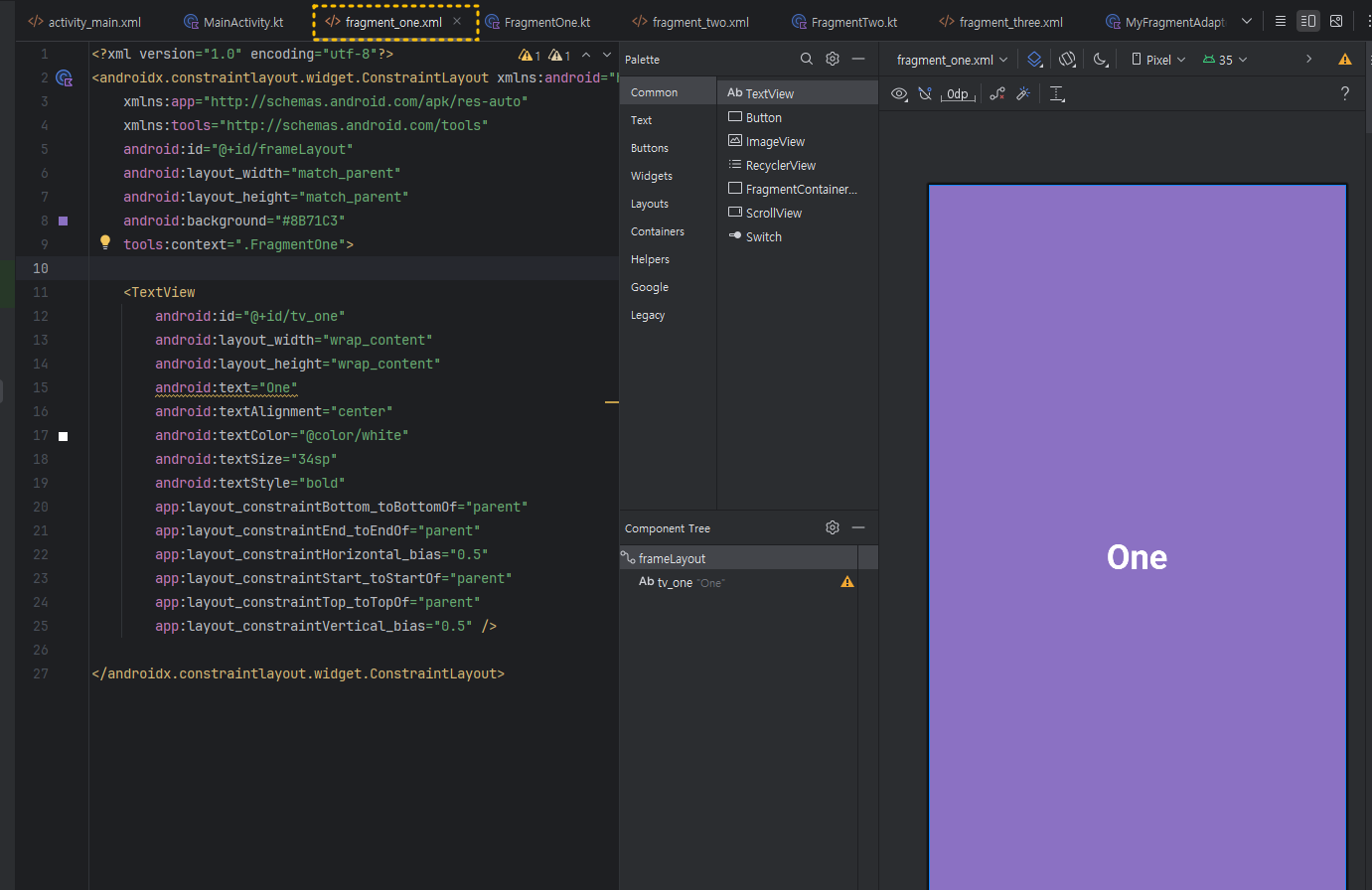This screenshot has width=1372, height=890.
Task: Switch to Design-only editor view
Action: point(1336,21)
